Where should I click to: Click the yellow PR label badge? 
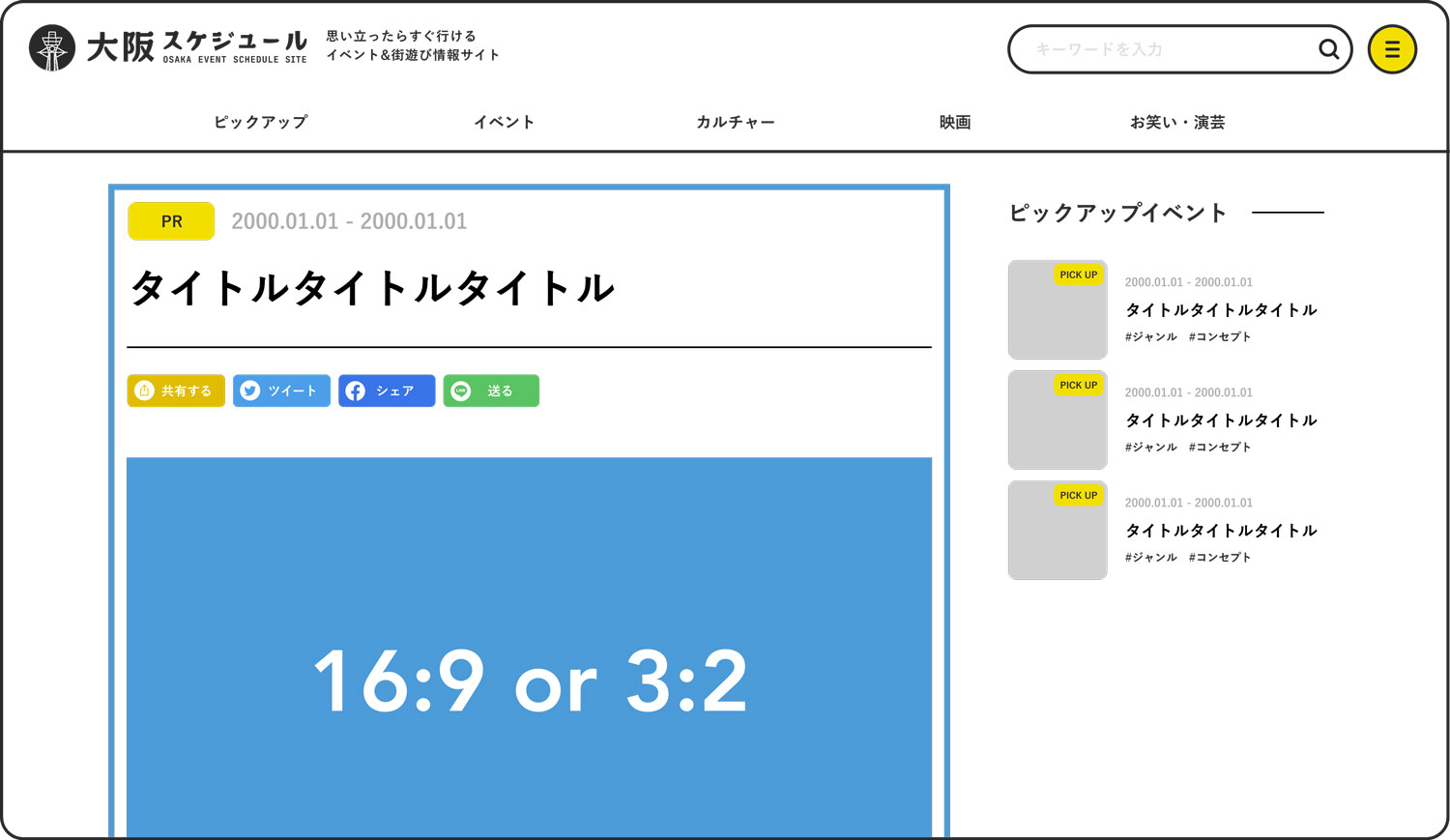pyautogui.click(x=171, y=221)
